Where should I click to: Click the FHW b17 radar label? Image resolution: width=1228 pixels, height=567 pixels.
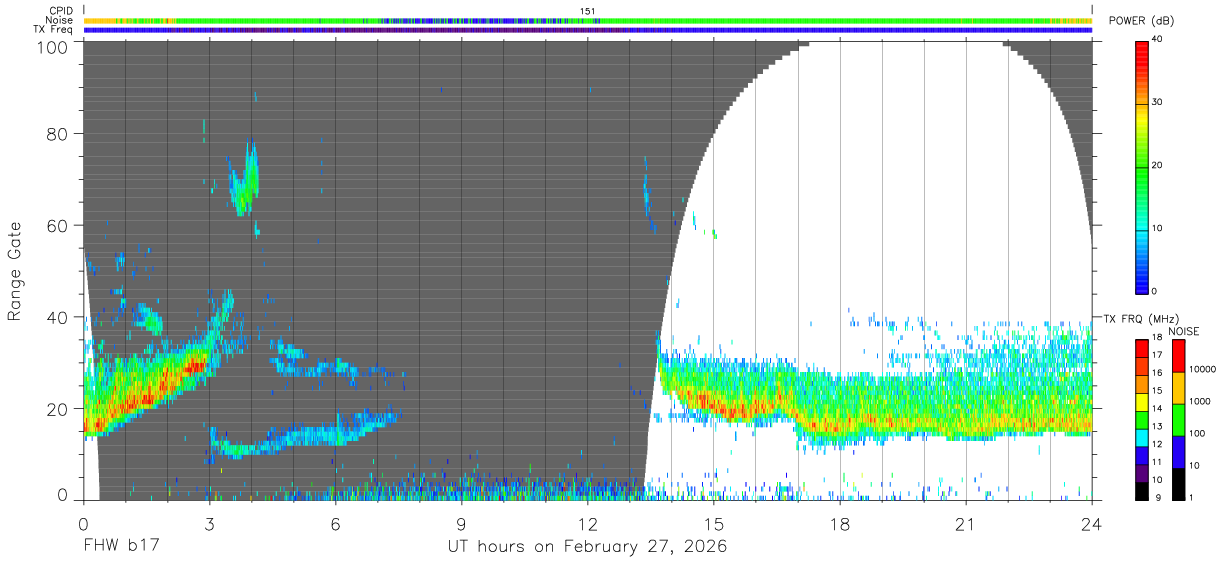click(x=122, y=547)
